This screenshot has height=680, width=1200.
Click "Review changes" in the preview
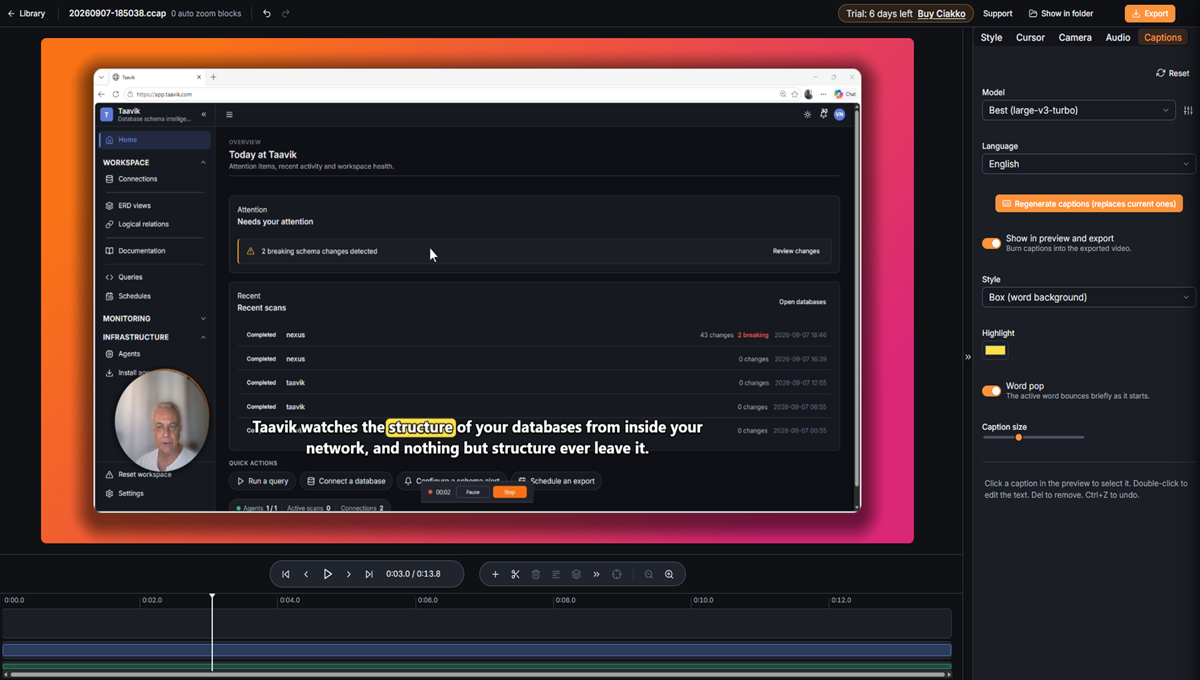tap(796, 251)
